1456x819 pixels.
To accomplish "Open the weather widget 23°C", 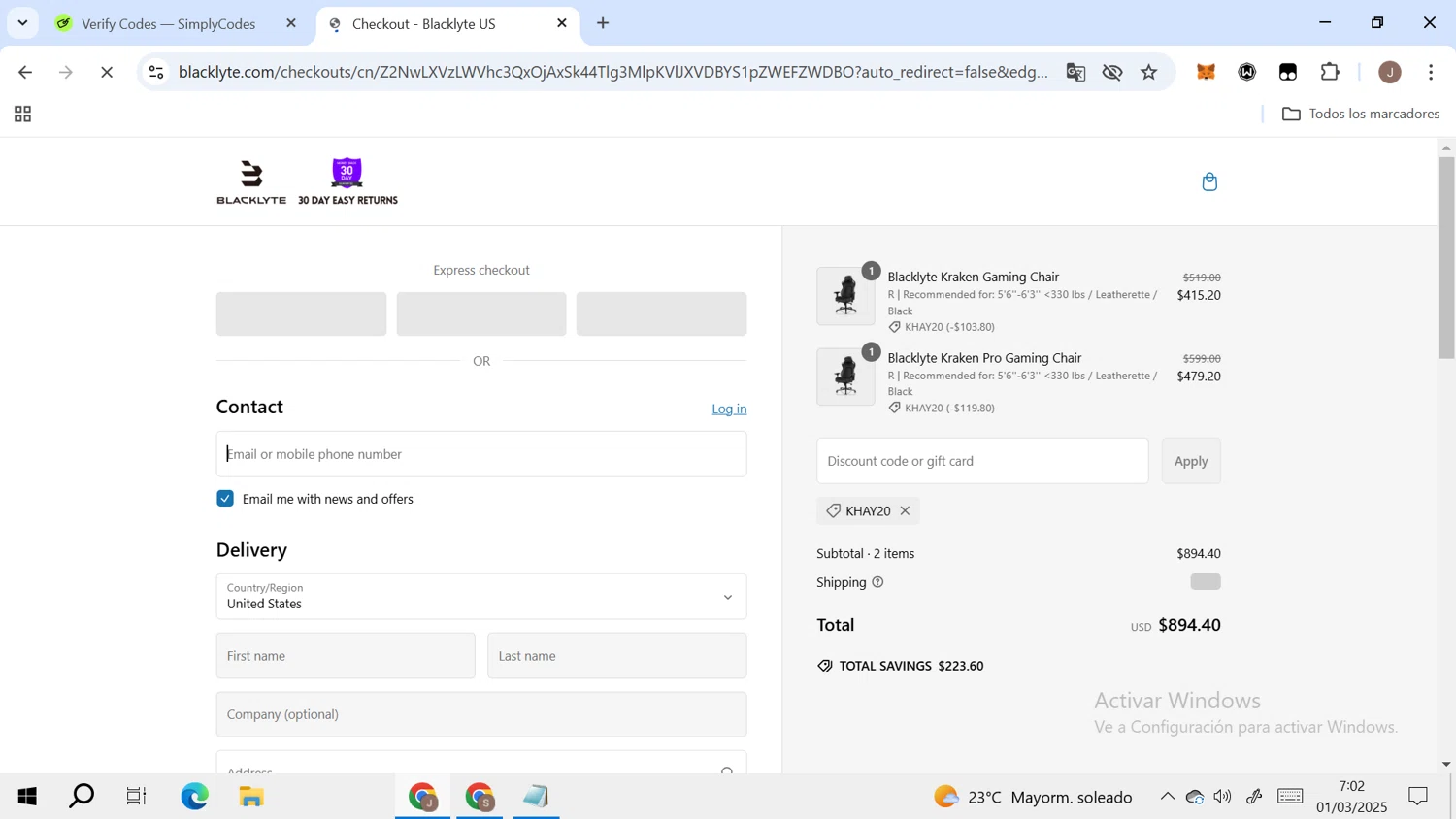I will pos(1034,797).
